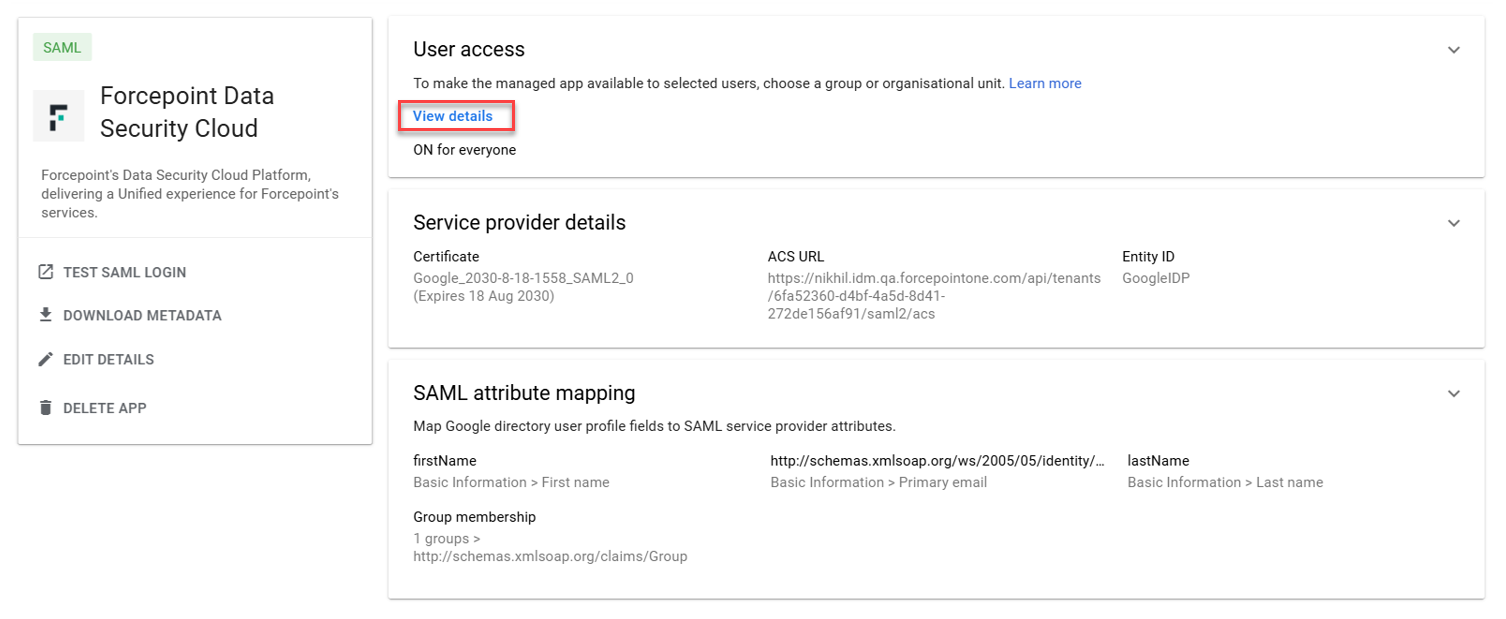This screenshot has width=1506, height=619.
Task: Select the EDIT DETAILS option
Action: [x=108, y=360]
